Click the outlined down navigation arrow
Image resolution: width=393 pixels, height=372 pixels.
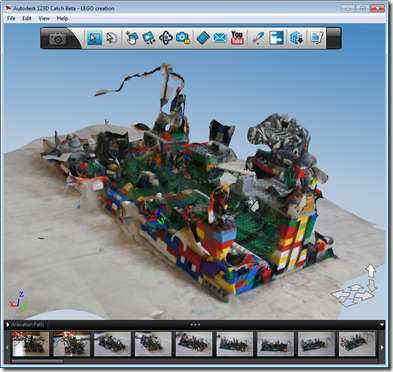click(x=372, y=286)
